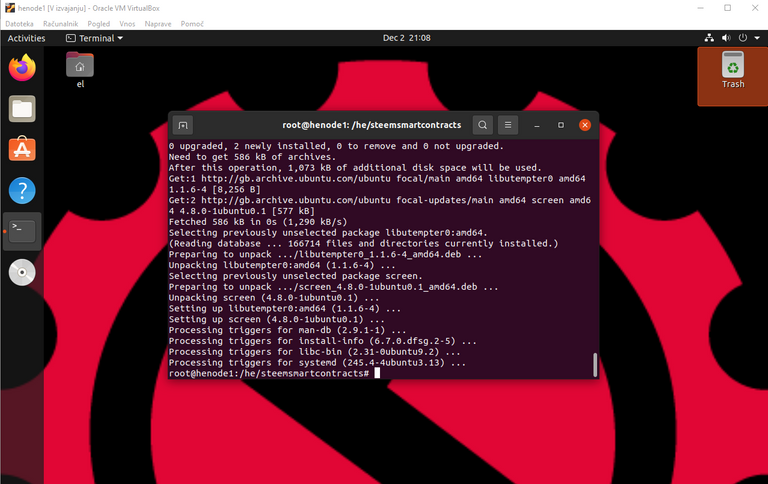The height and width of the screenshot is (484, 768).
Task: Expand the system menu arrow in top bar
Action: pyautogui.click(x=757, y=38)
